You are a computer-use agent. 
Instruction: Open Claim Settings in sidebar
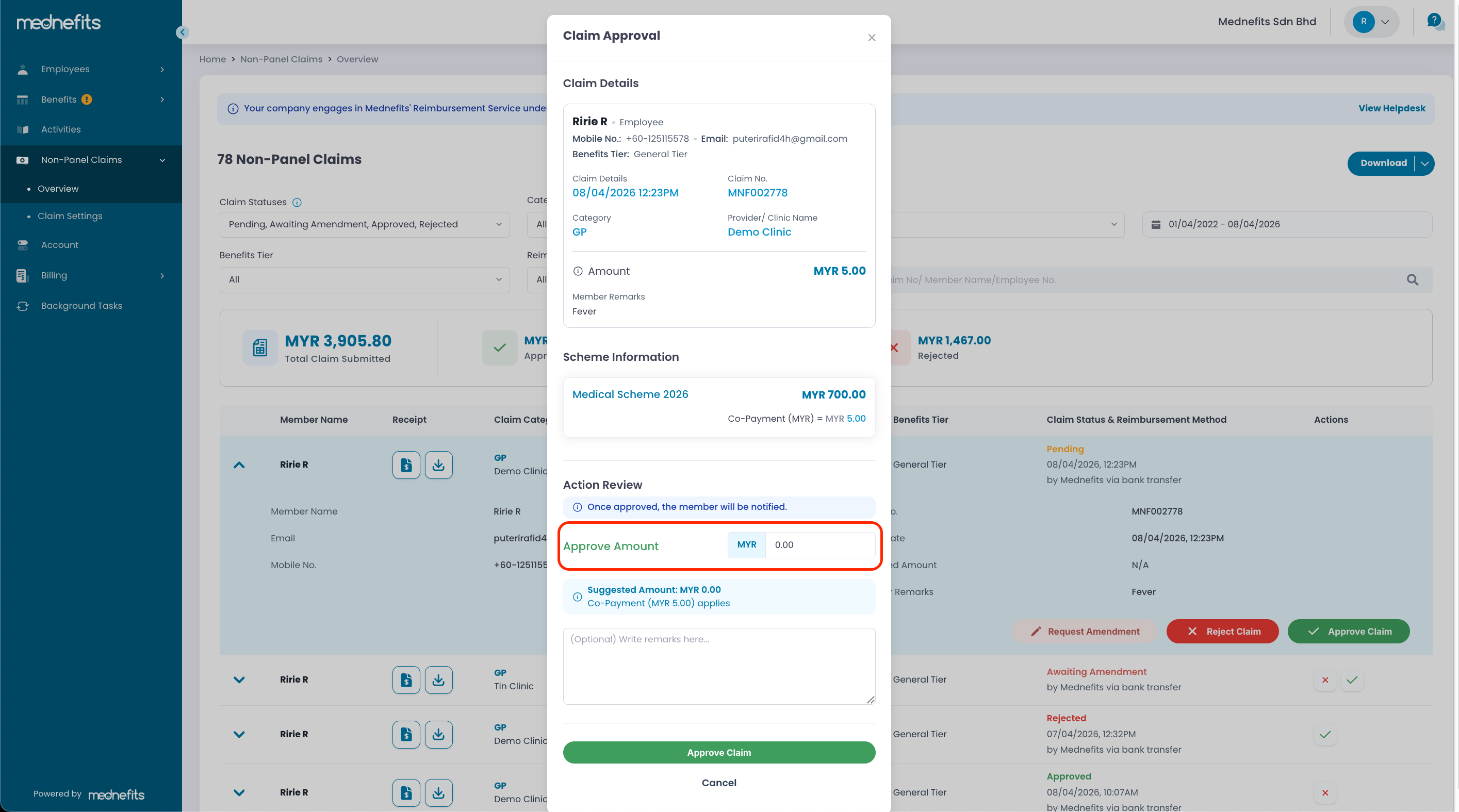coord(70,216)
